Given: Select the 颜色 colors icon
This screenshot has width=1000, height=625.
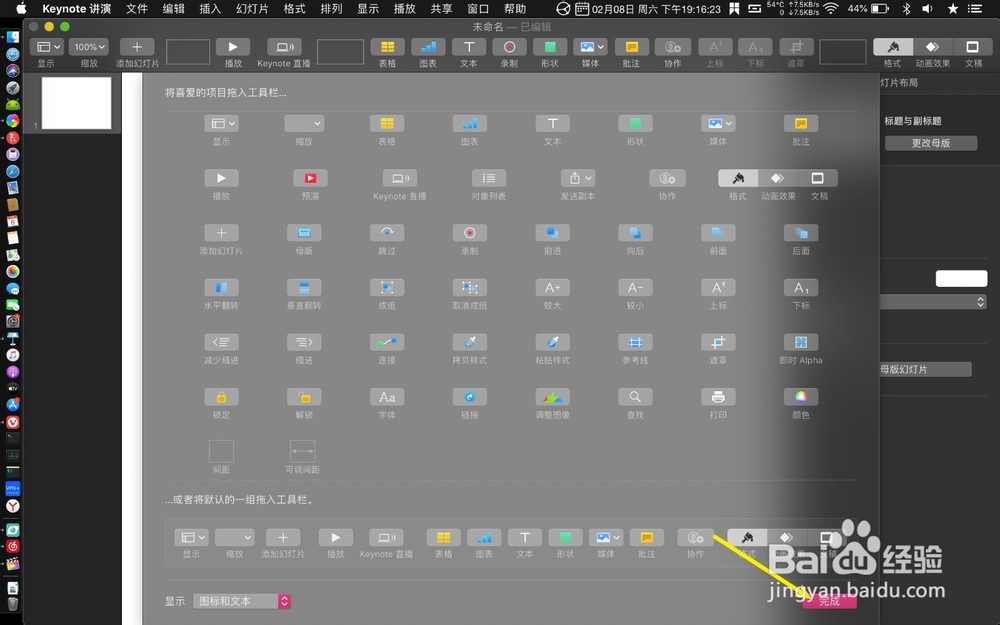Looking at the screenshot, I should pyautogui.click(x=801, y=397).
